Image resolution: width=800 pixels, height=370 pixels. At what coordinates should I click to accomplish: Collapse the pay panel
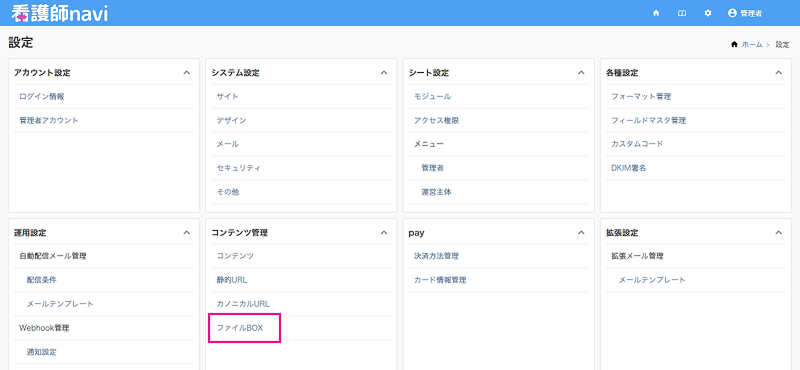coord(581,233)
